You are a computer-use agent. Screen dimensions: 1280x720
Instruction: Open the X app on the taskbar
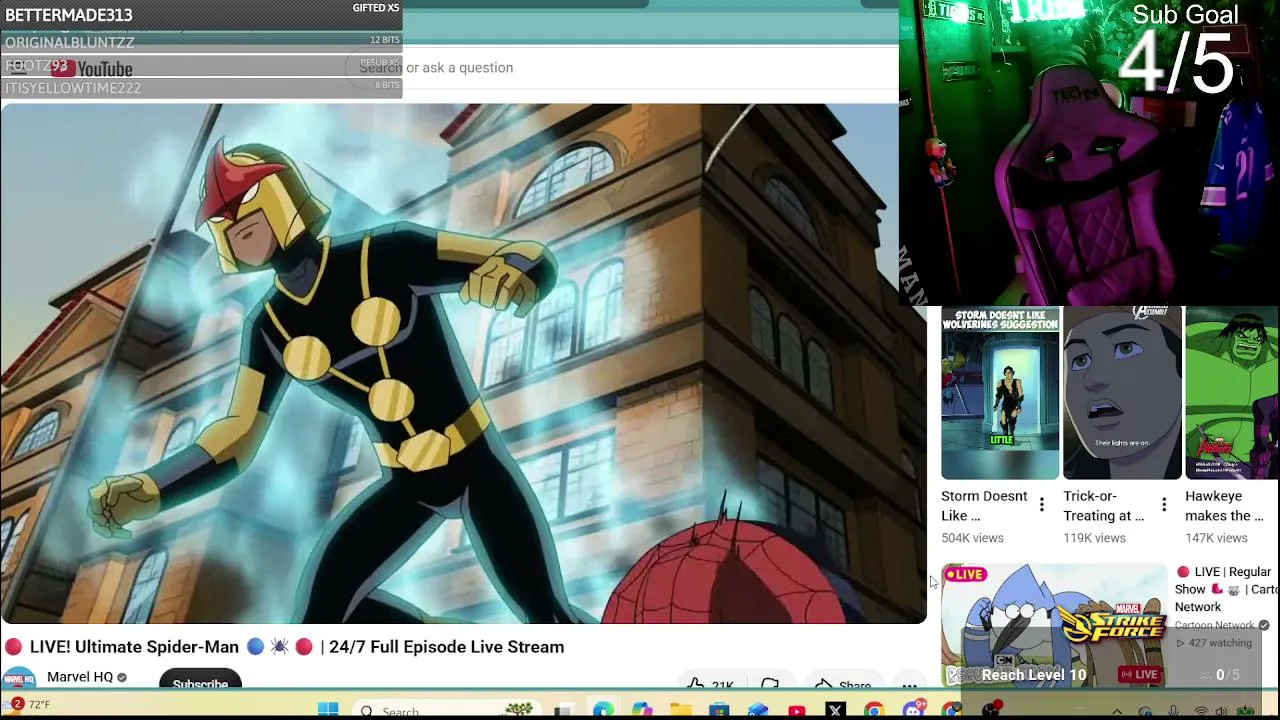[x=835, y=711]
